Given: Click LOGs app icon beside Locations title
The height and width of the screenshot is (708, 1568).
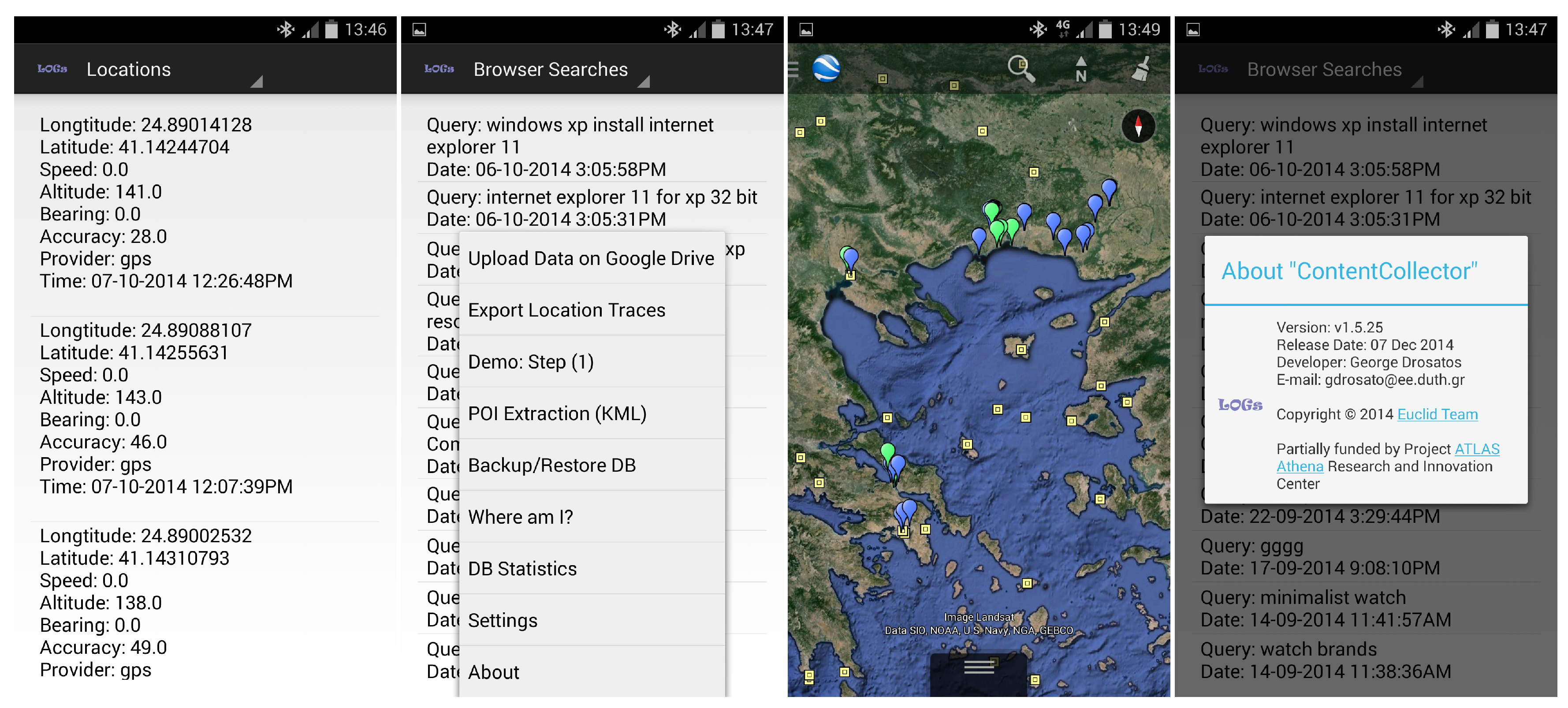Looking at the screenshot, I should click(x=52, y=69).
